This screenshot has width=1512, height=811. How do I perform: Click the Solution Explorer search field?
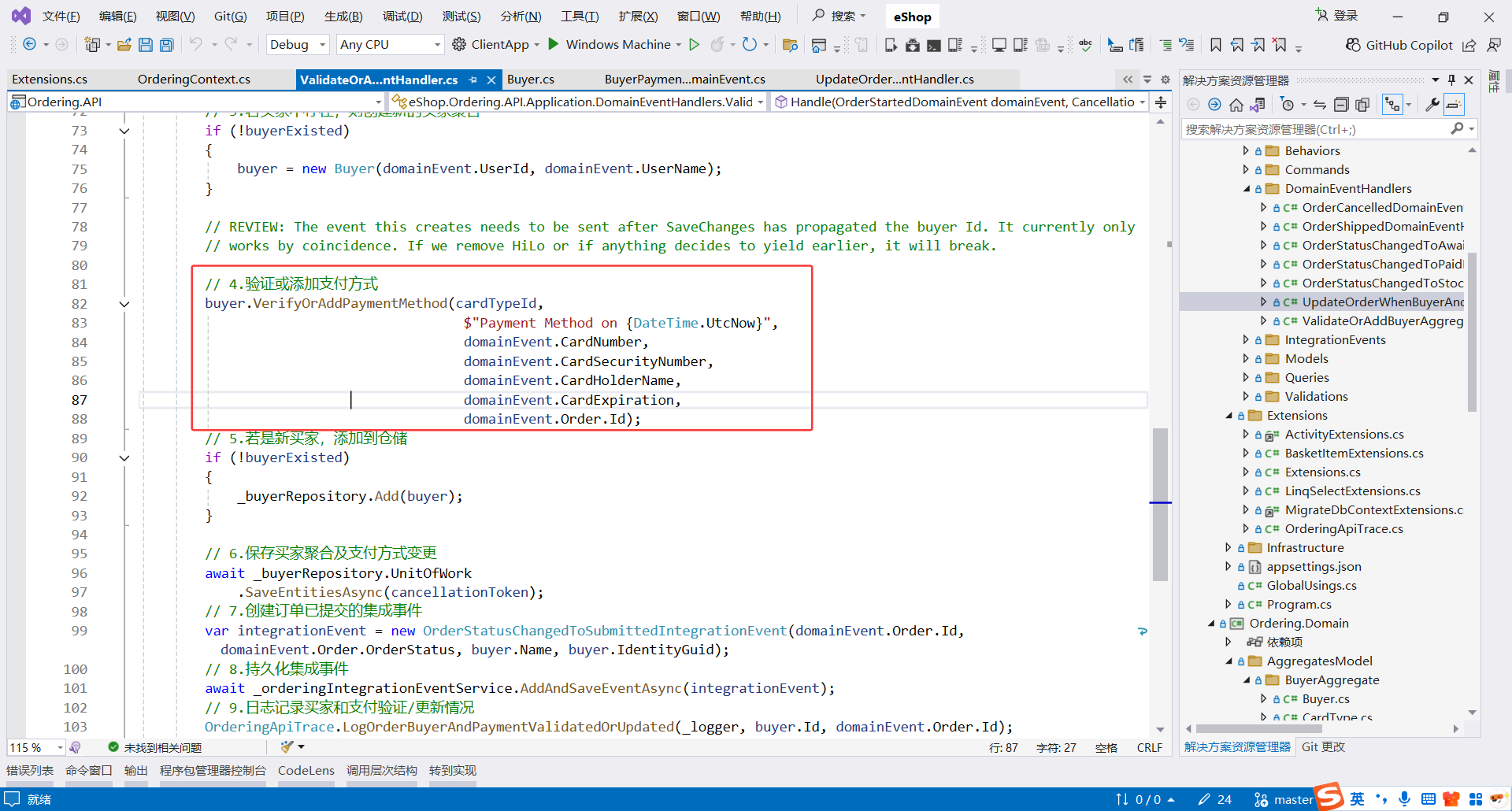(1317, 129)
